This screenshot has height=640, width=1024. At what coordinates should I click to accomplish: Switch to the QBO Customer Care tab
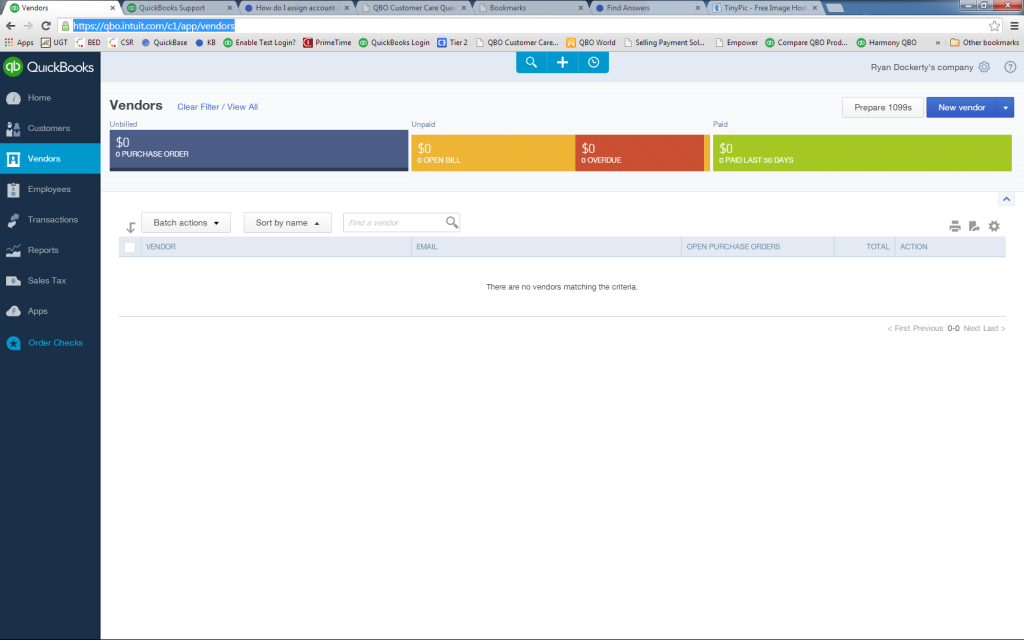pos(413,8)
